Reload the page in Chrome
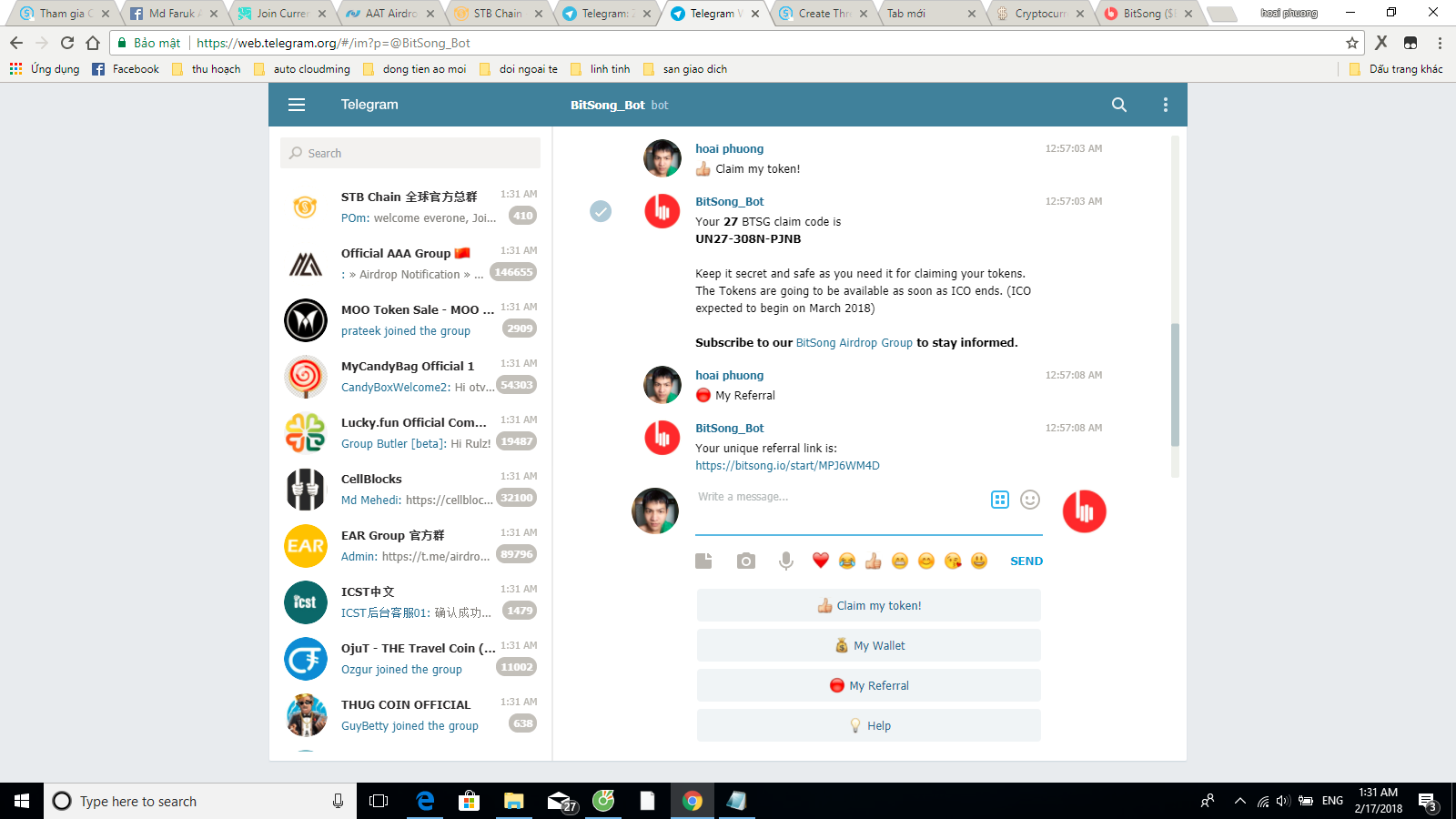This screenshot has width=1456, height=819. point(67,43)
